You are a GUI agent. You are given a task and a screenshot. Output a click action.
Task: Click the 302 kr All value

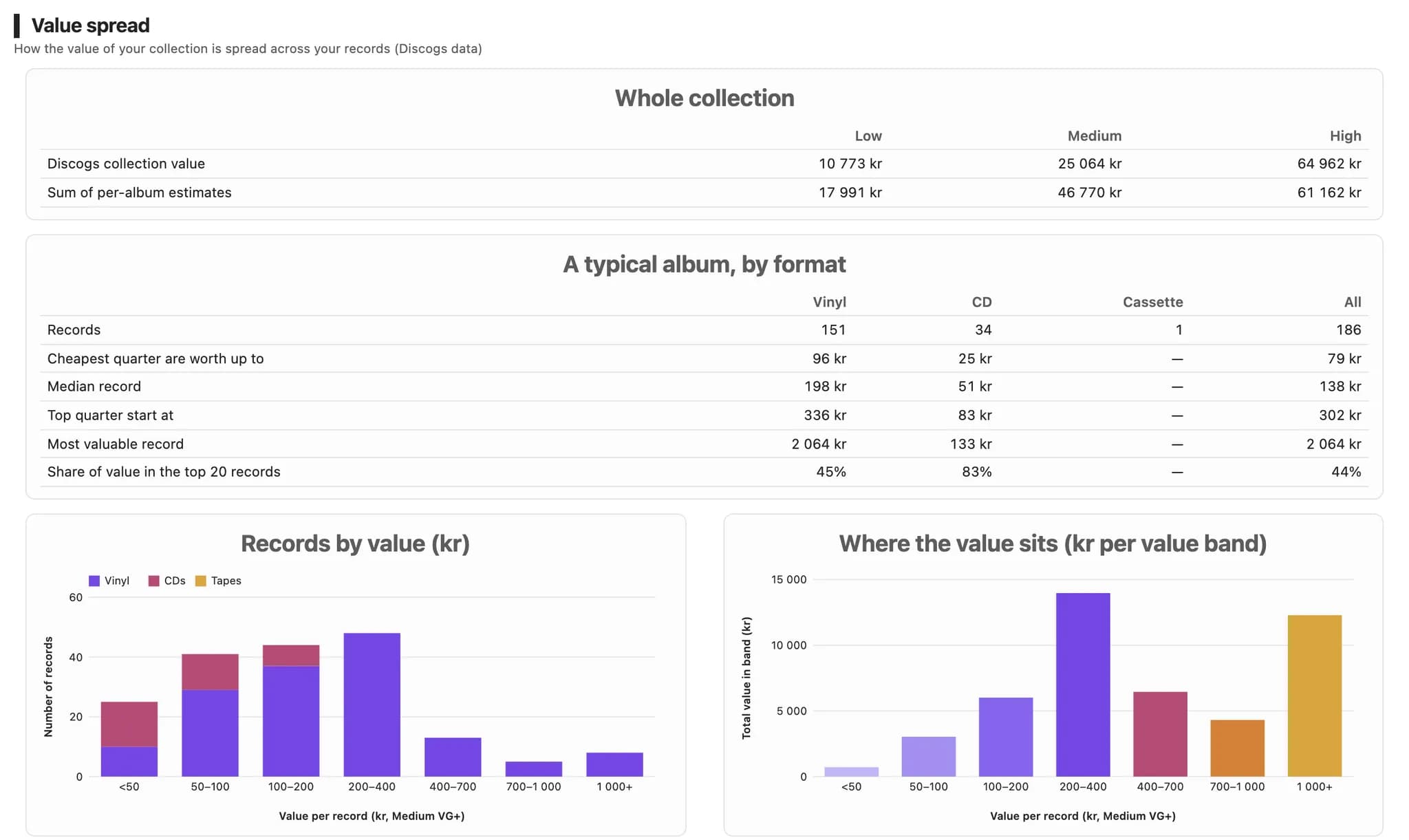click(x=1340, y=416)
